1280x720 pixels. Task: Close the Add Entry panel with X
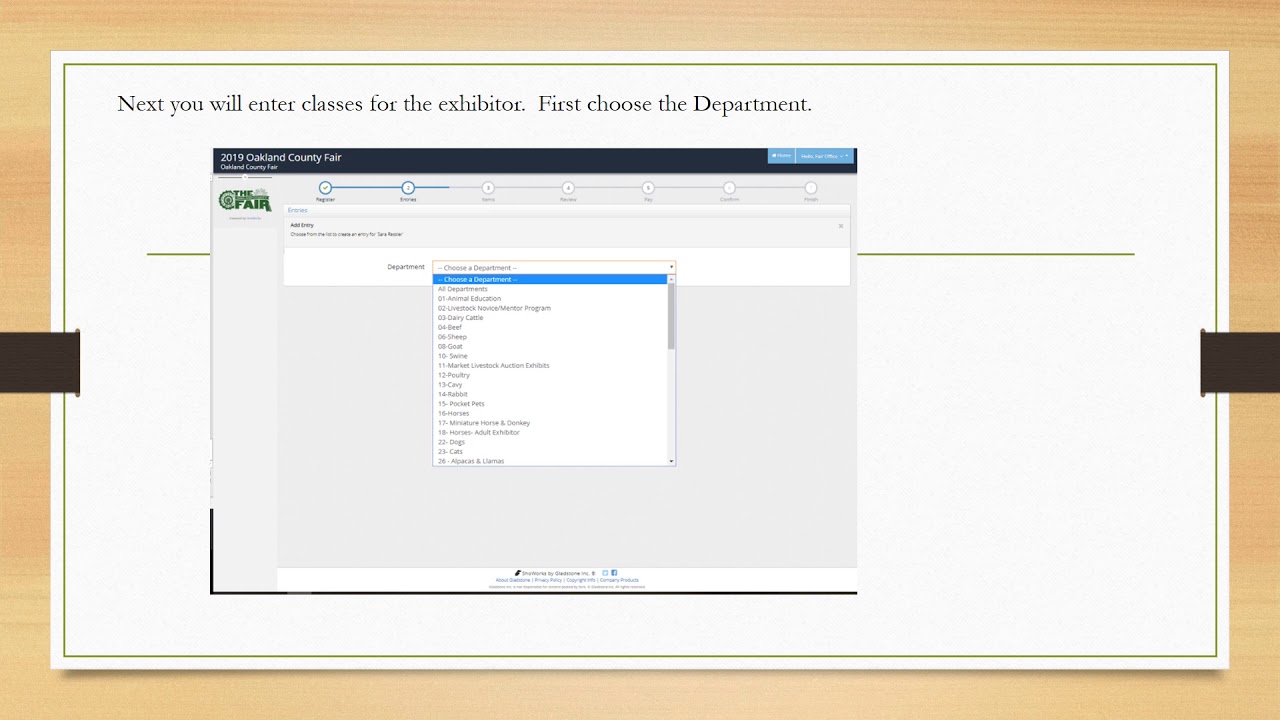840,226
